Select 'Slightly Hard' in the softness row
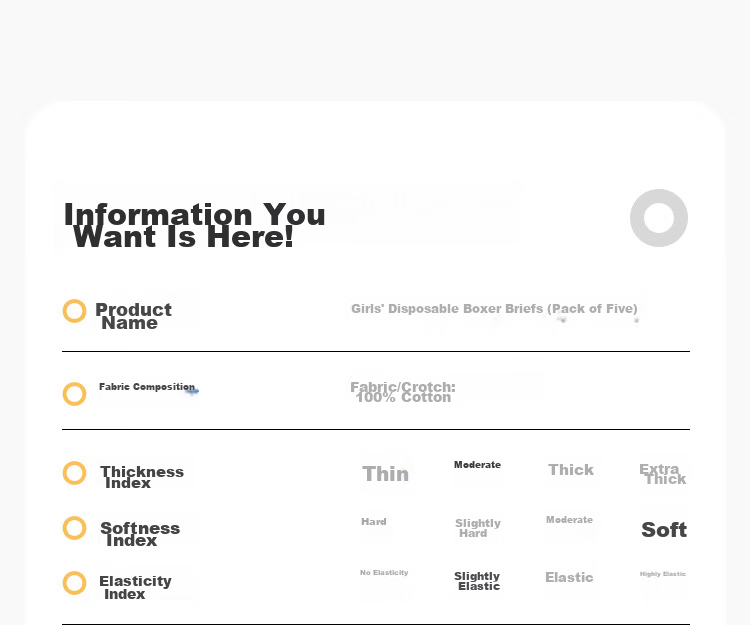The height and width of the screenshot is (625, 750). coord(478,528)
